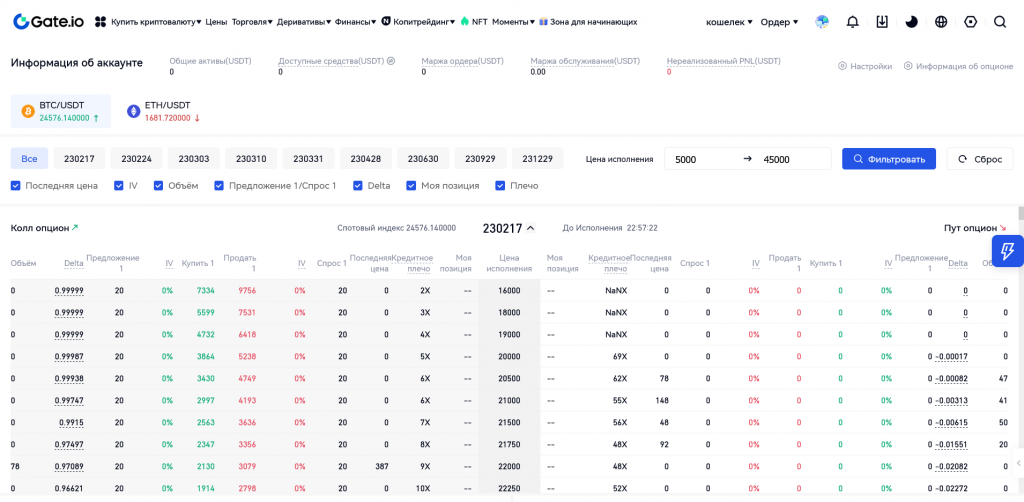Open the language globe icon

[941, 22]
